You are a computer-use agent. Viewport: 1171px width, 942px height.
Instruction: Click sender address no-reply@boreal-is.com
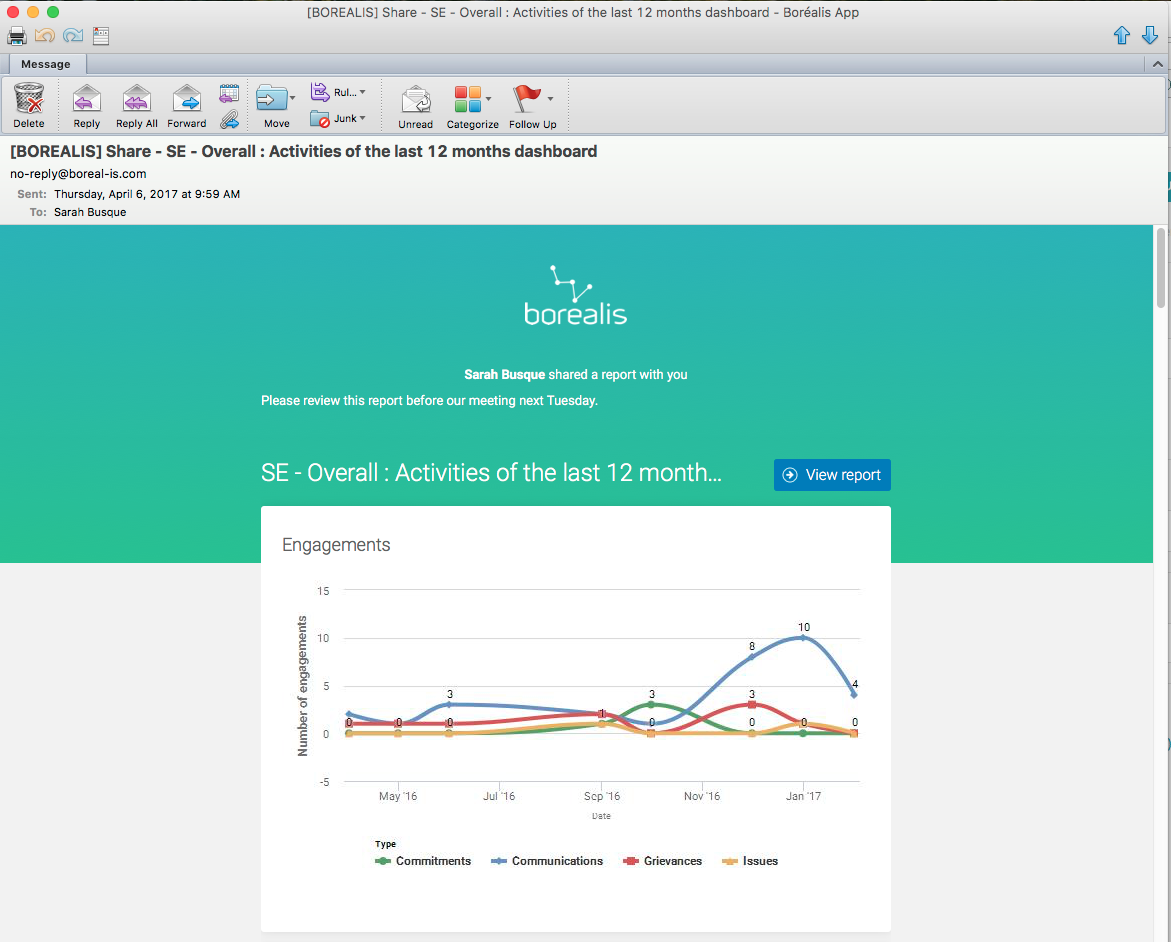click(78, 173)
